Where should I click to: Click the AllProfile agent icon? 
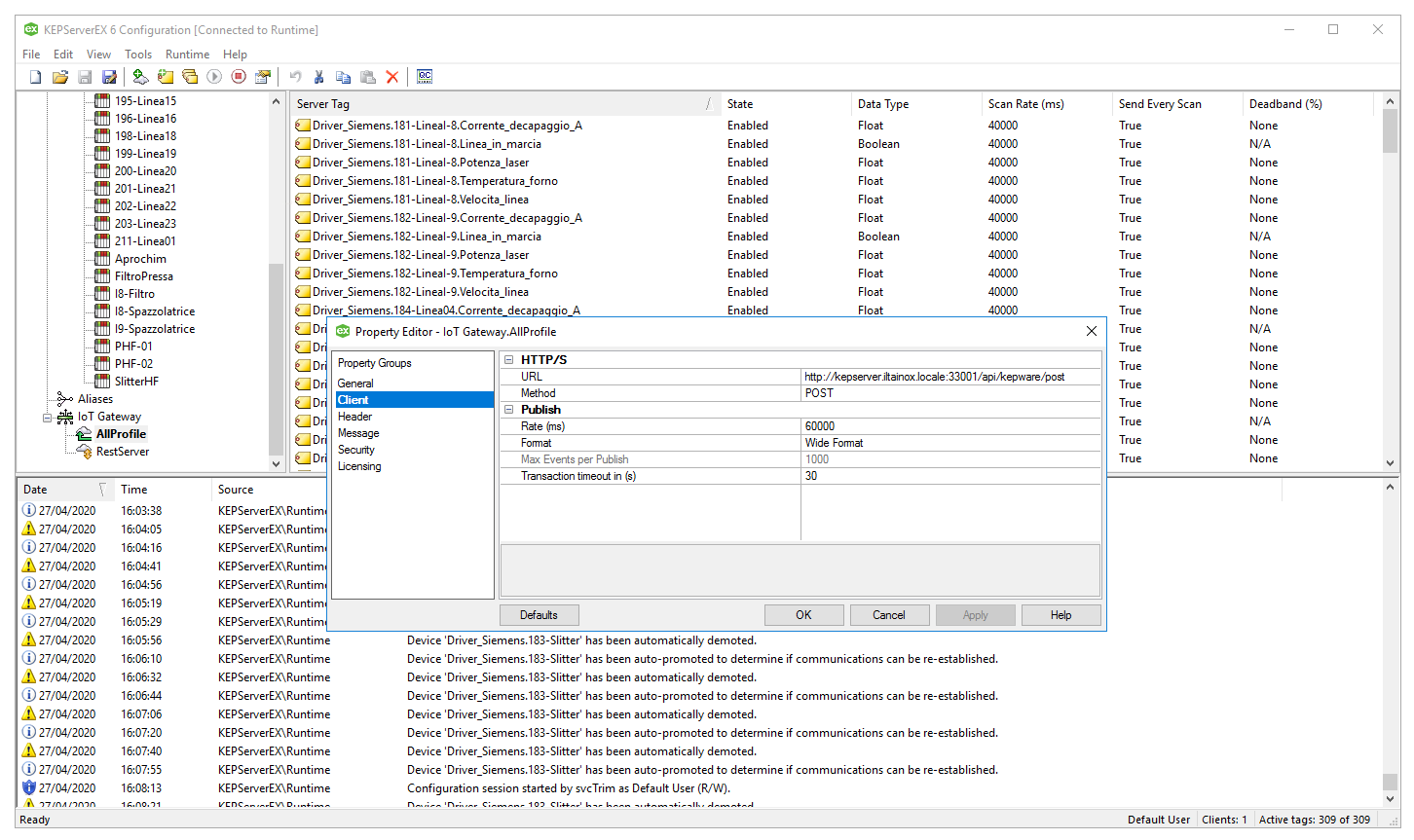pyautogui.click(x=85, y=434)
